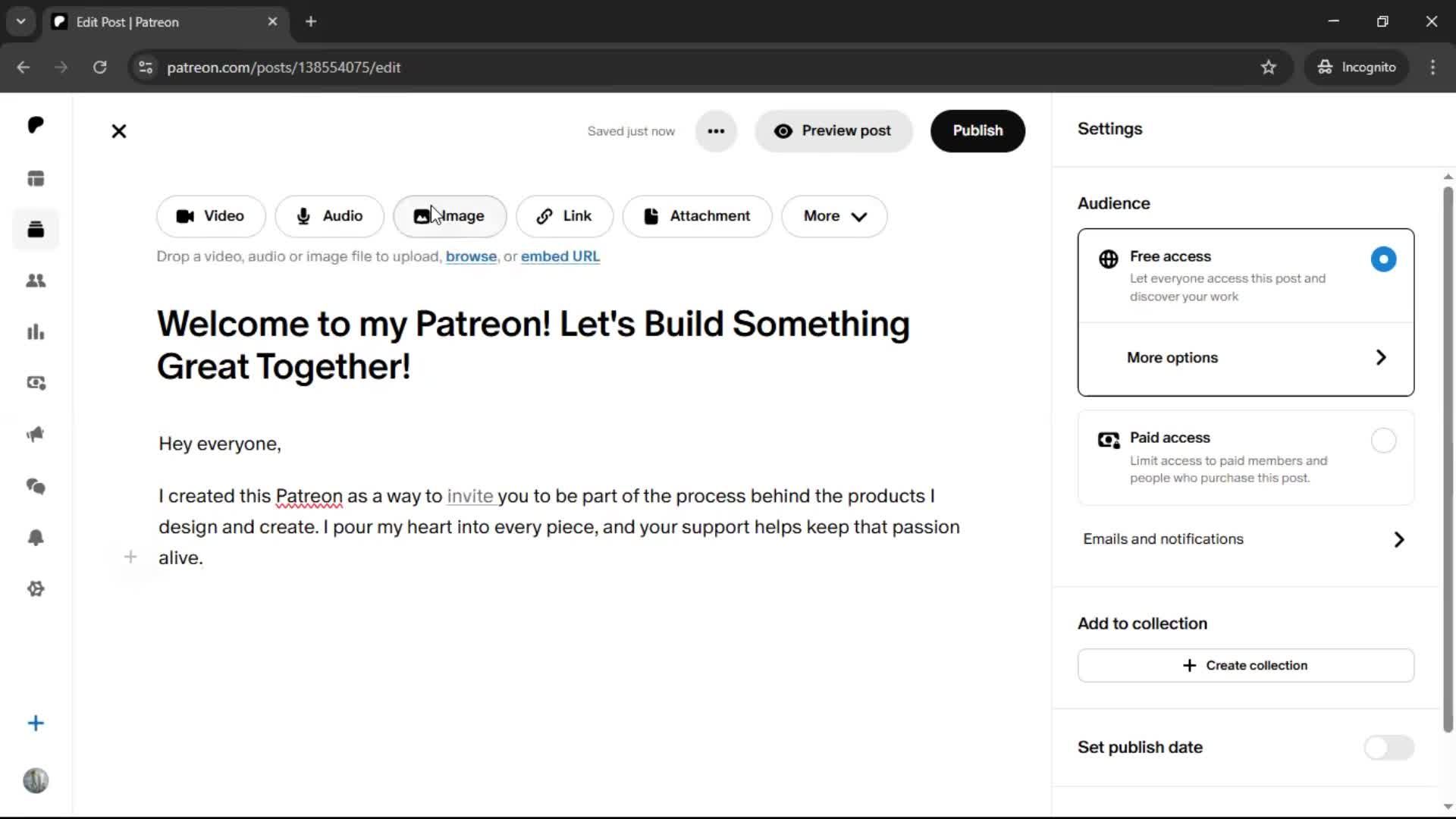Screen dimensions: 1456x819
Task: Close the post editor with X
Action: coord(119,131)
